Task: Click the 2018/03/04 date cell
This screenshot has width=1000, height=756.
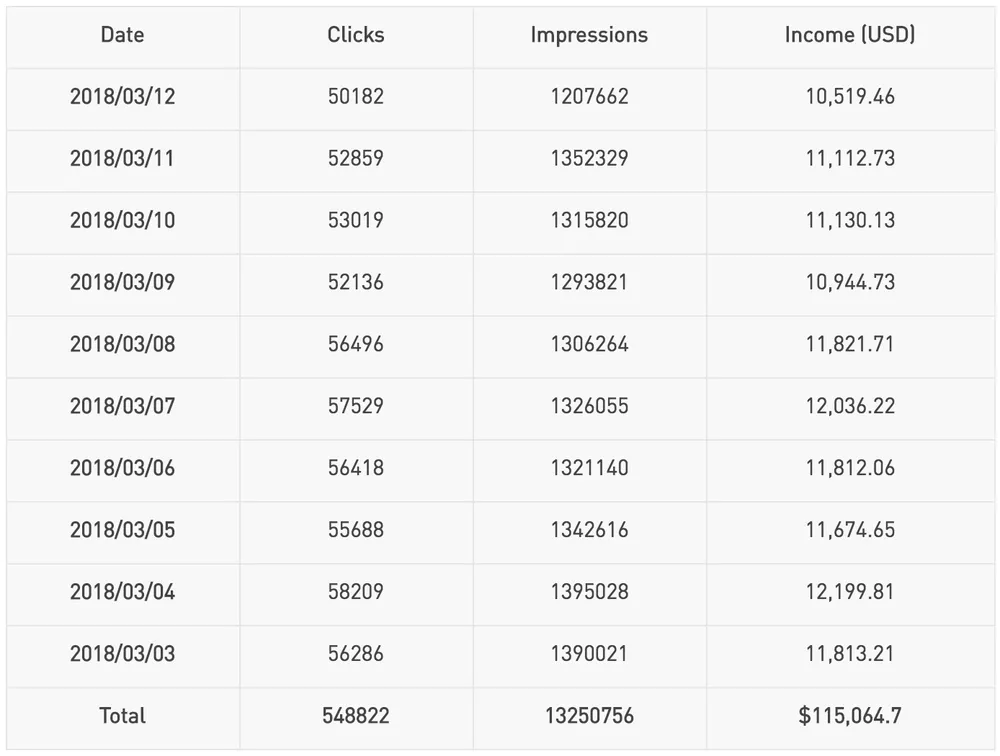Action: click(122, 592)
